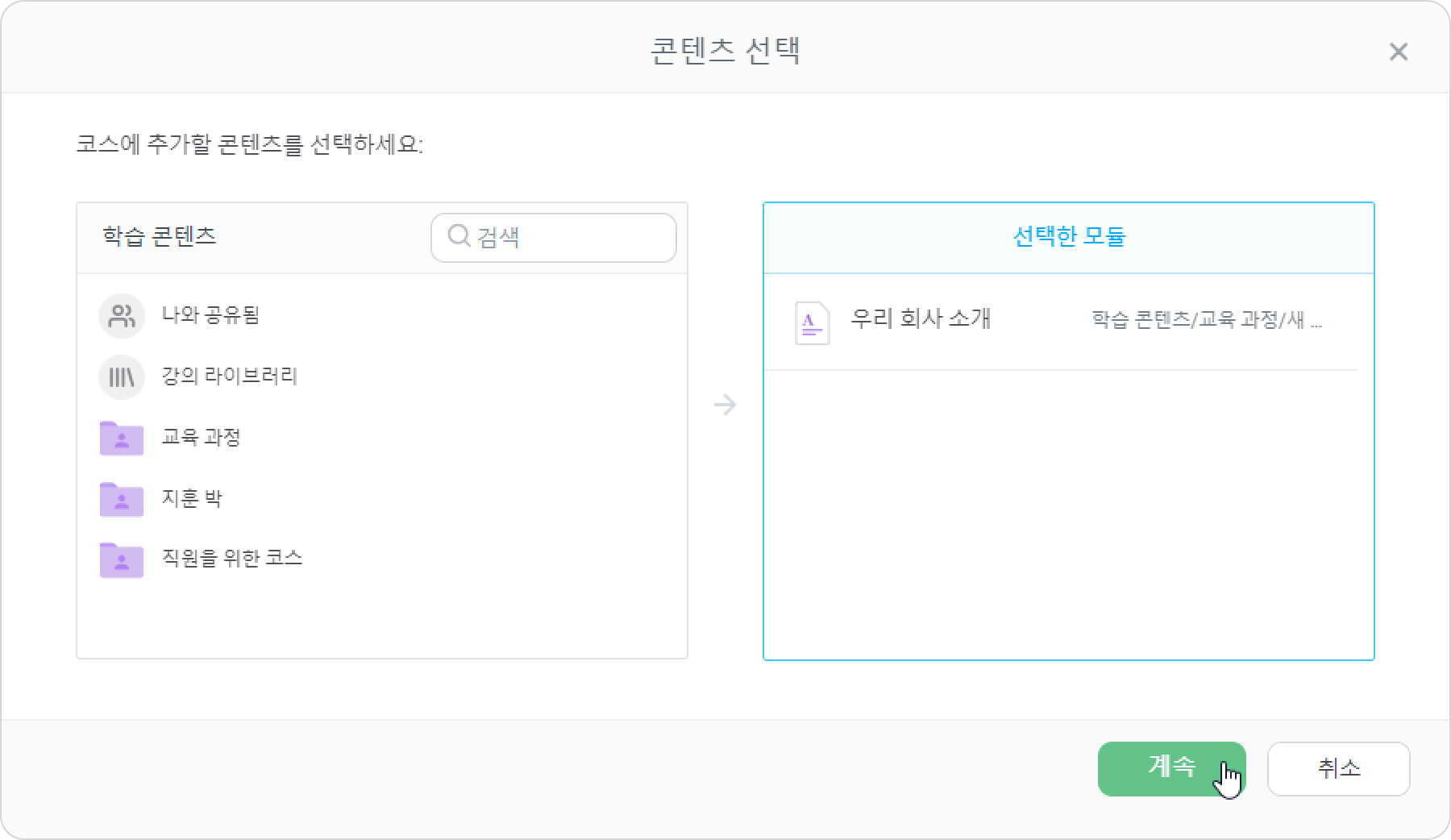Click the 강의 라이브러리 books icon
The width and height of the screenshot is (1451, 840).
click(x=122, y=376)
